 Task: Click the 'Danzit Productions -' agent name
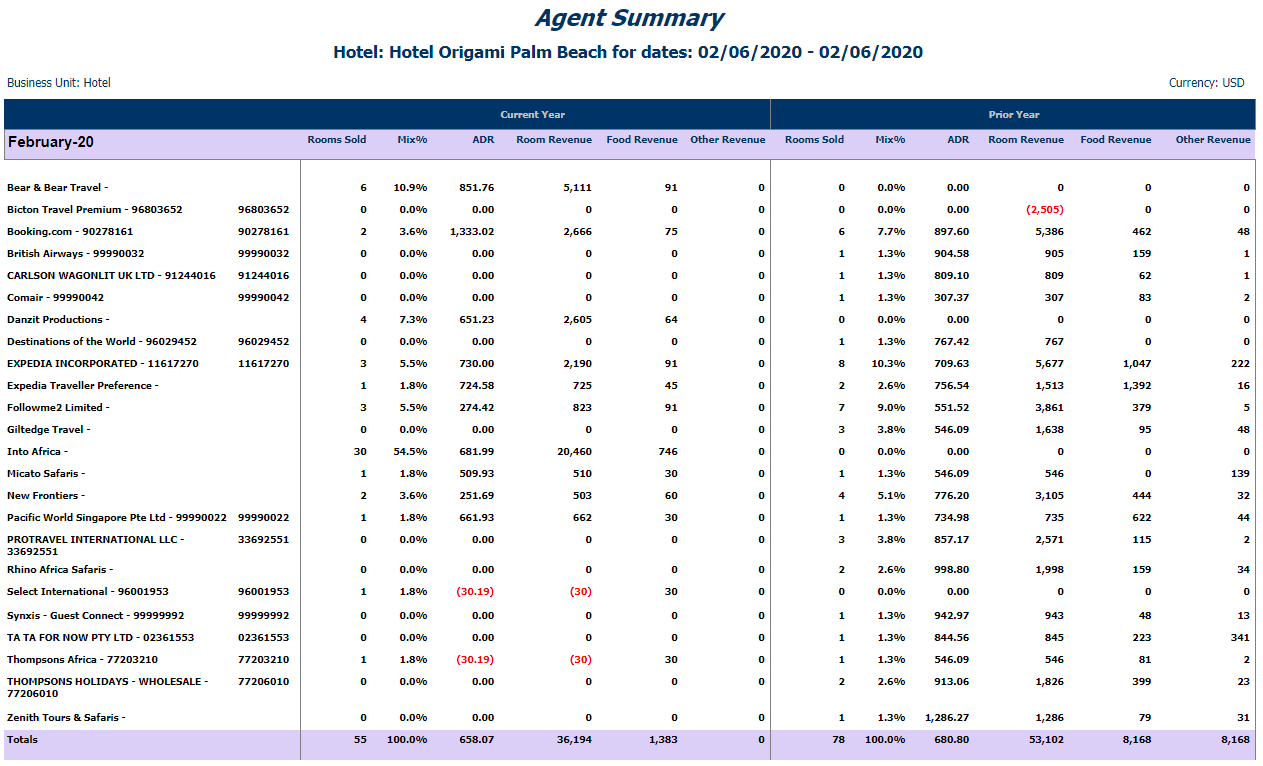[57, 320]
